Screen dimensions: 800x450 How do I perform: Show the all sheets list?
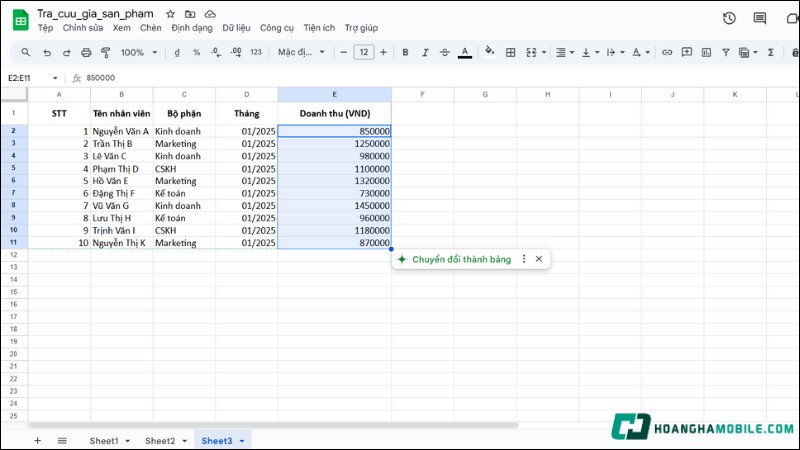(62, 440)
